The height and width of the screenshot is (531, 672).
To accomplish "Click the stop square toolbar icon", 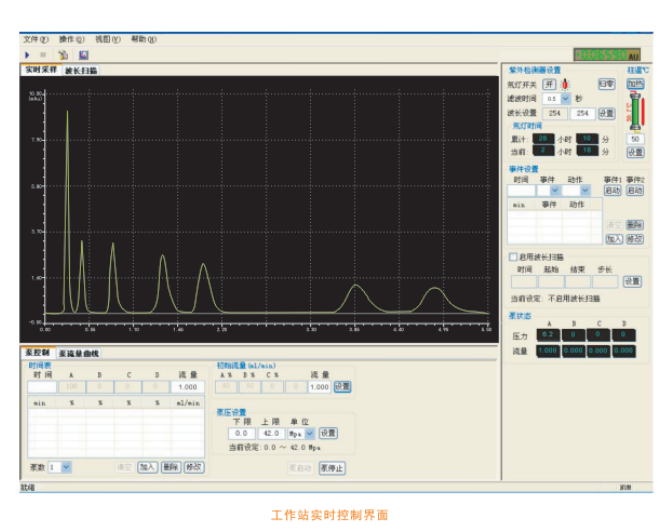I will pos(43,55).
